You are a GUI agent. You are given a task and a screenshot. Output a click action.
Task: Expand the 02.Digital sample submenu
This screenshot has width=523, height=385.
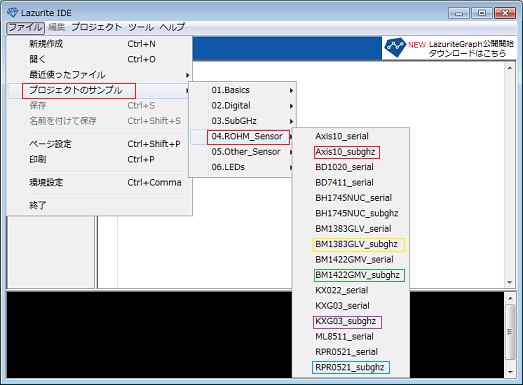(243, 105)
